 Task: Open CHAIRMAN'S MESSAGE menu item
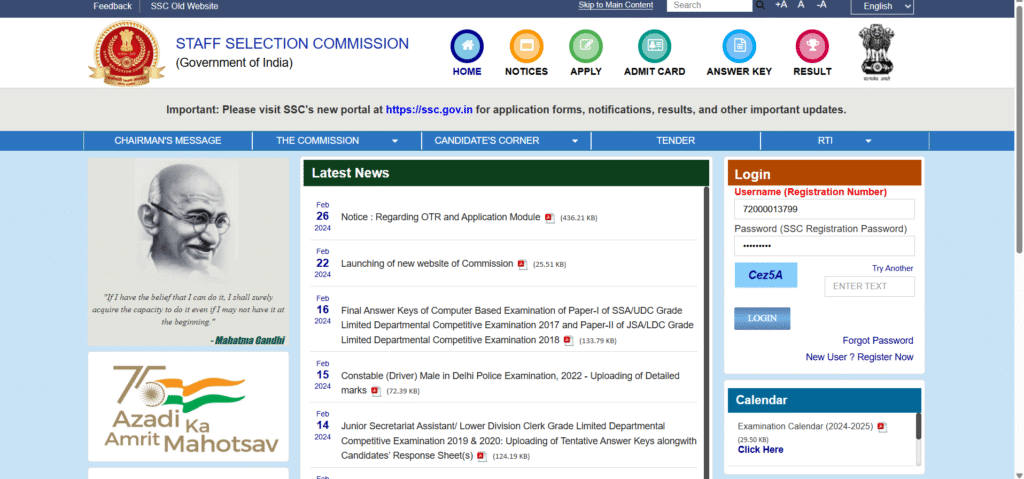pyautogui.click(x=168, y=140)
